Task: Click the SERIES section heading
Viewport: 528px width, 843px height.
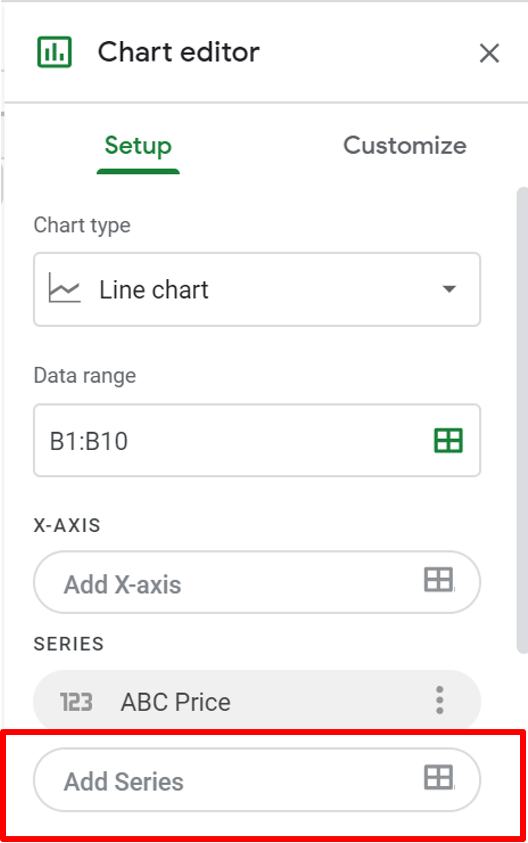Action: [68, 644]
